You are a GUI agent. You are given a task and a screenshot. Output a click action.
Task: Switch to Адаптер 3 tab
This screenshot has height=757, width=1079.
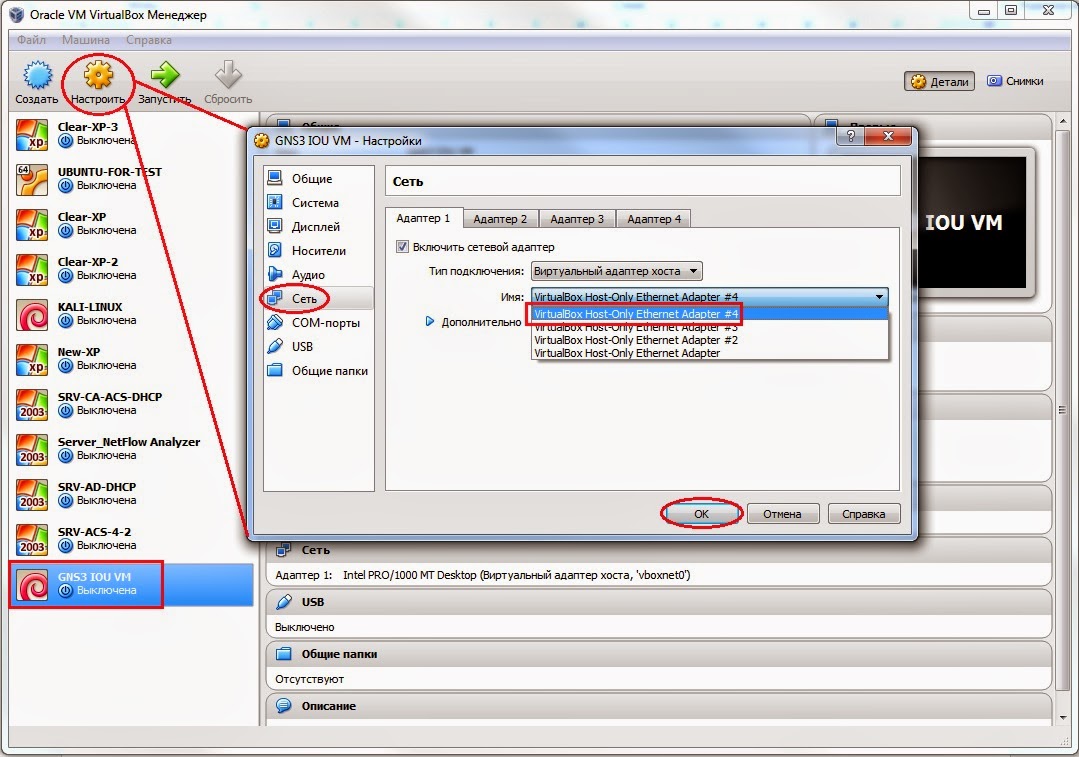(x=577, y=219)
